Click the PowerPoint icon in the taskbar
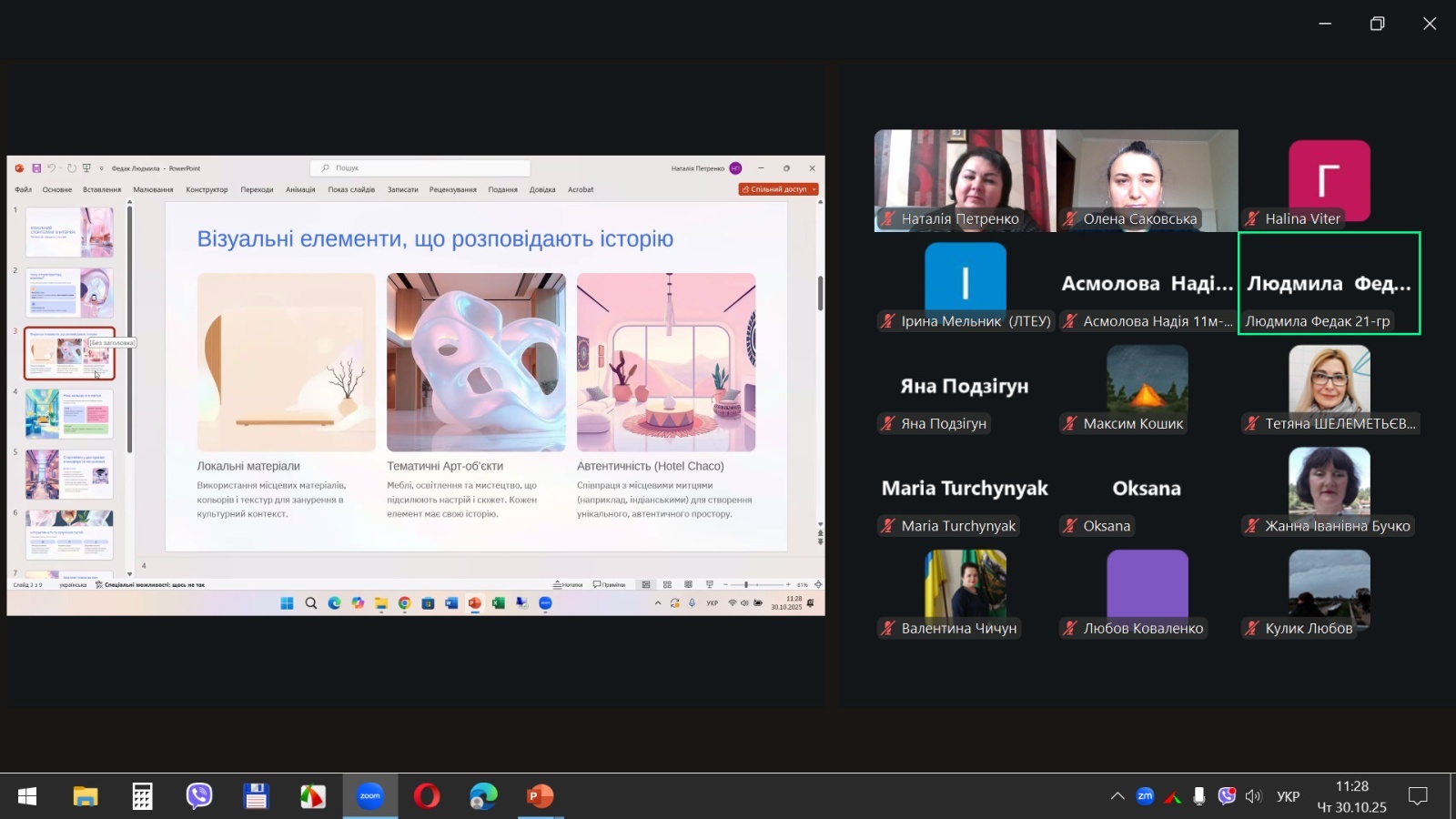 (540, 796)
